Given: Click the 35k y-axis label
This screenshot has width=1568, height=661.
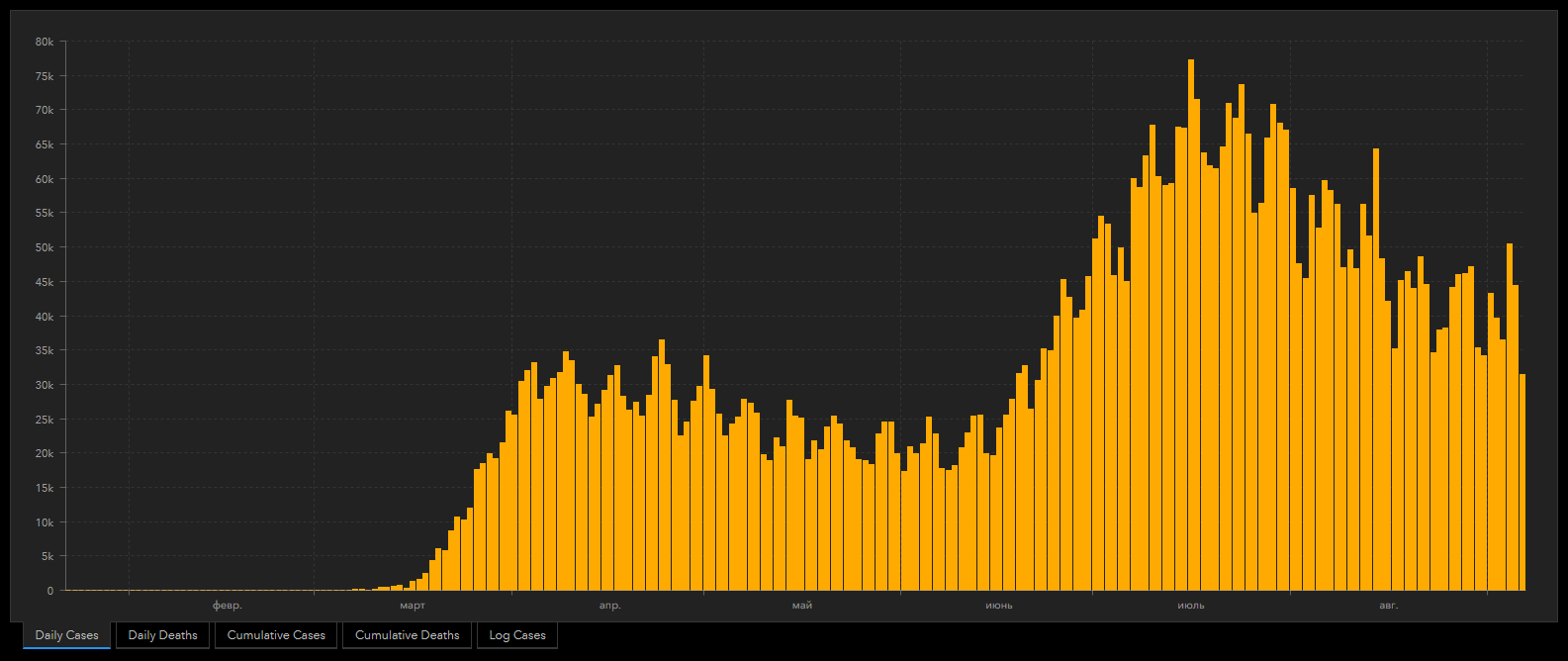Looking at the screenshot, I should click(x=44, y=350).
